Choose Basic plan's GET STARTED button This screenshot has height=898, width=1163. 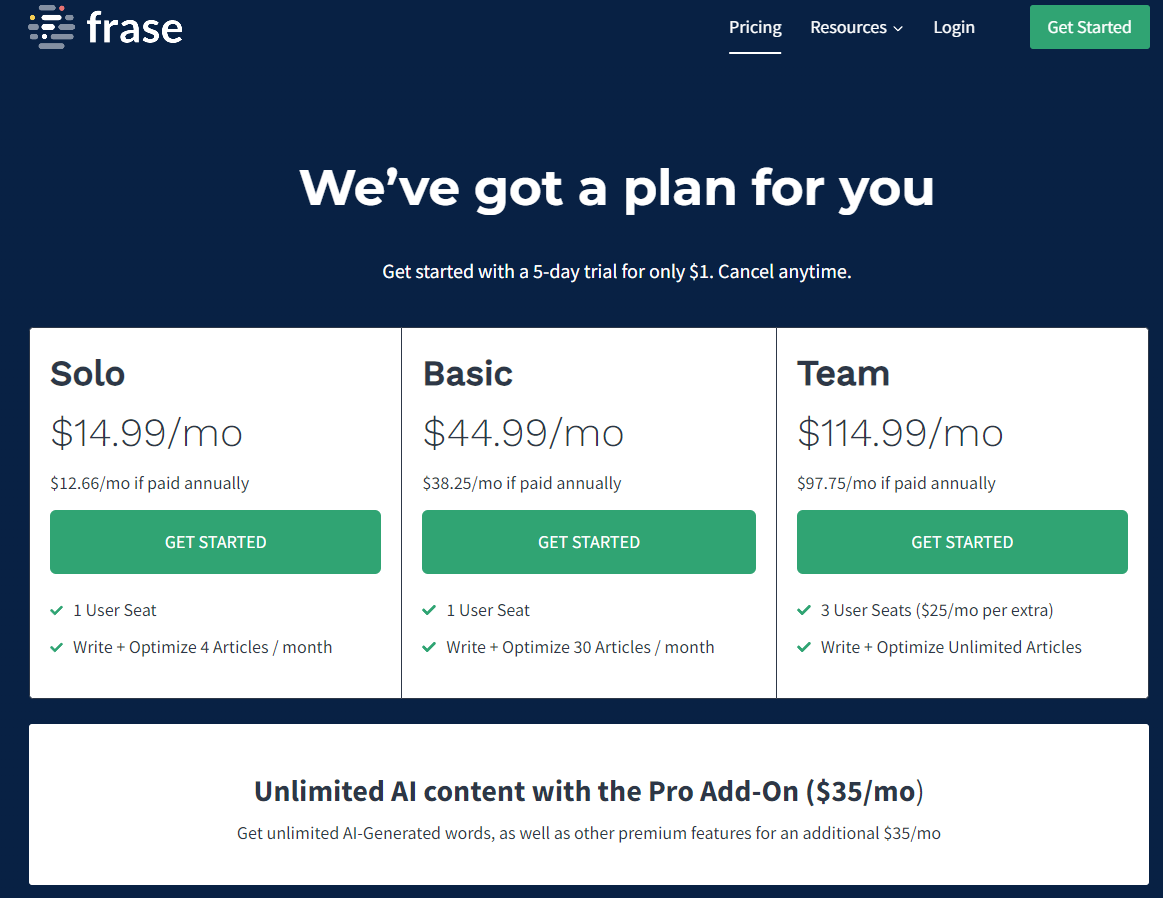coord(588,542)
